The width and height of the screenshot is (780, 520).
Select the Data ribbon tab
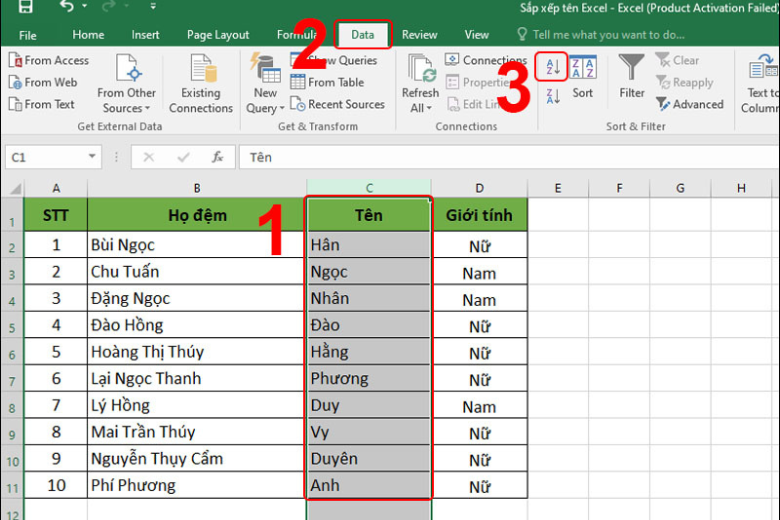pos(363,34)
